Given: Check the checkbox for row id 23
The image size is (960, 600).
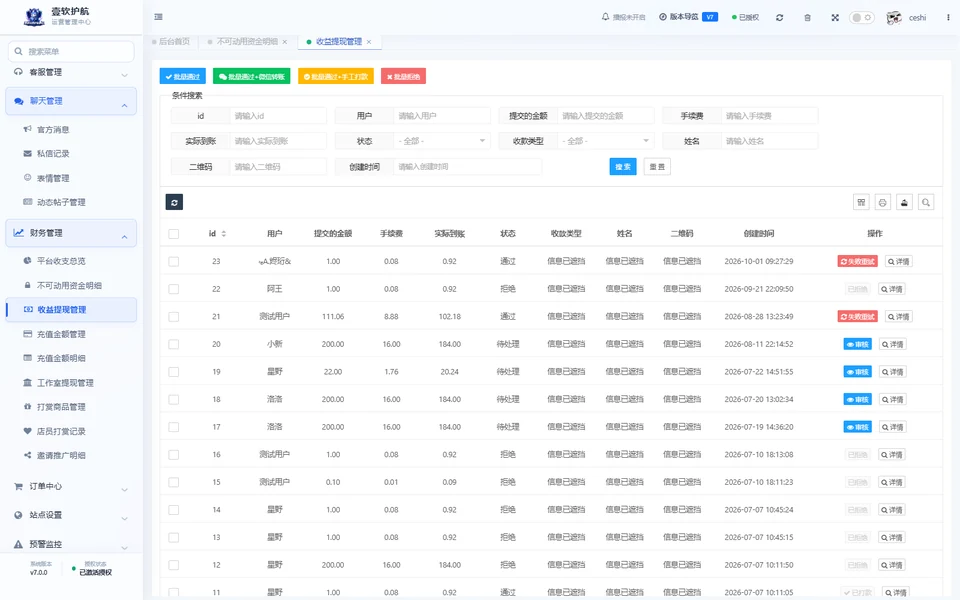Looking at the screenshot, I should click(174, 261).
